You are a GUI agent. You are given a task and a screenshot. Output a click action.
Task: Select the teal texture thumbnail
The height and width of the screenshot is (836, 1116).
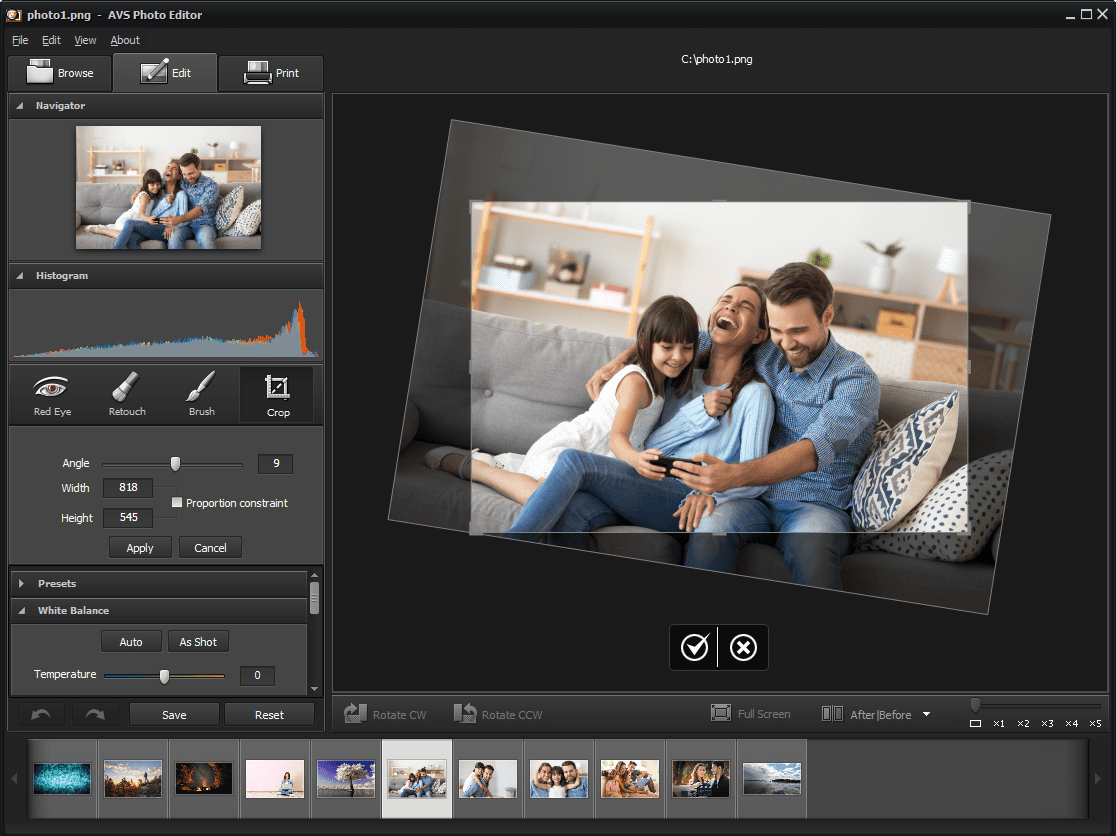[62, 778]
